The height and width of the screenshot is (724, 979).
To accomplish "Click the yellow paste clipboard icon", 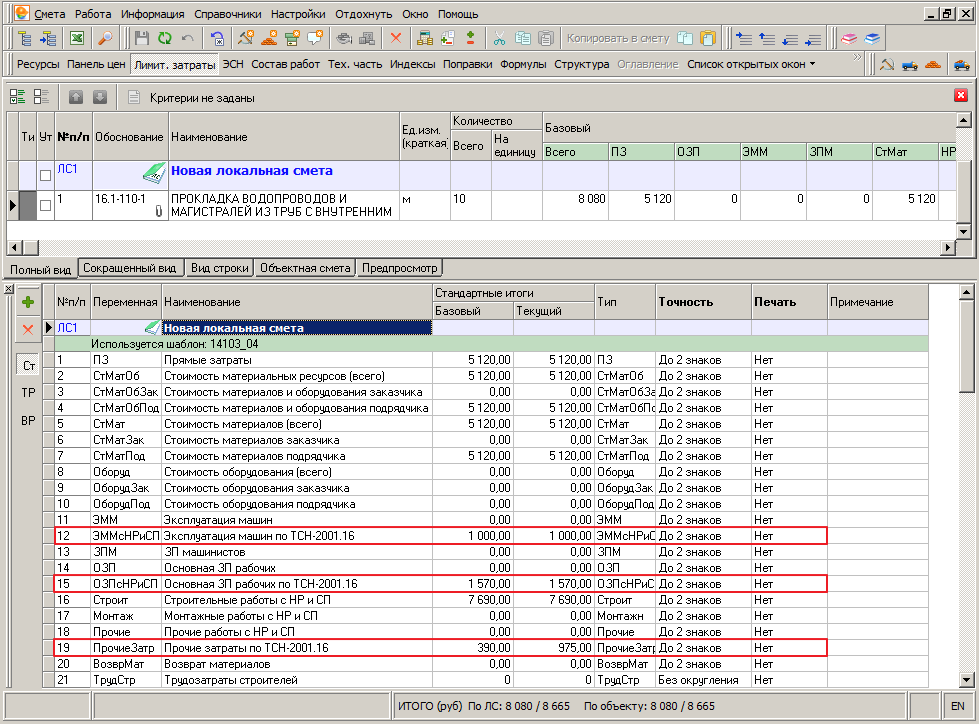I will [708, 39].
